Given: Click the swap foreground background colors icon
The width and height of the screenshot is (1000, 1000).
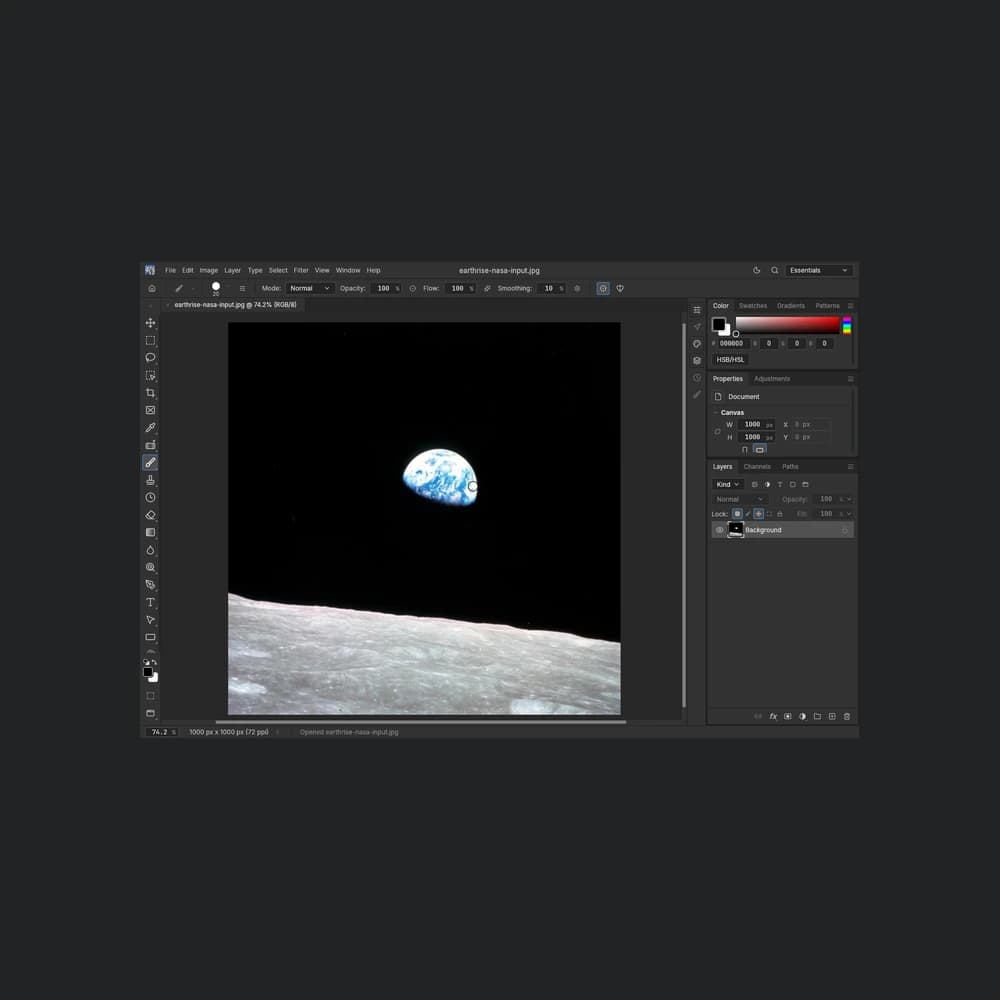Looking at the screenshot, I should pos(154,663).
